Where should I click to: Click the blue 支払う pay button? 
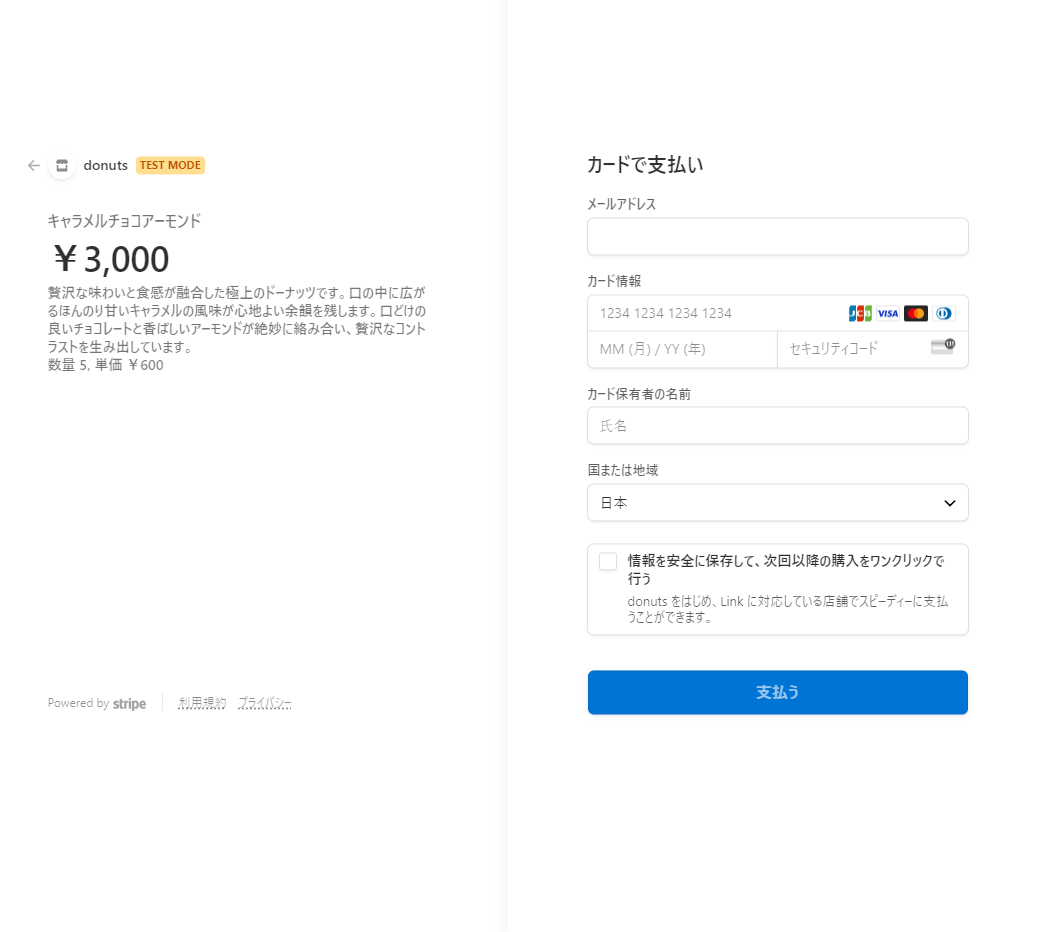click(x=778, y=692)
